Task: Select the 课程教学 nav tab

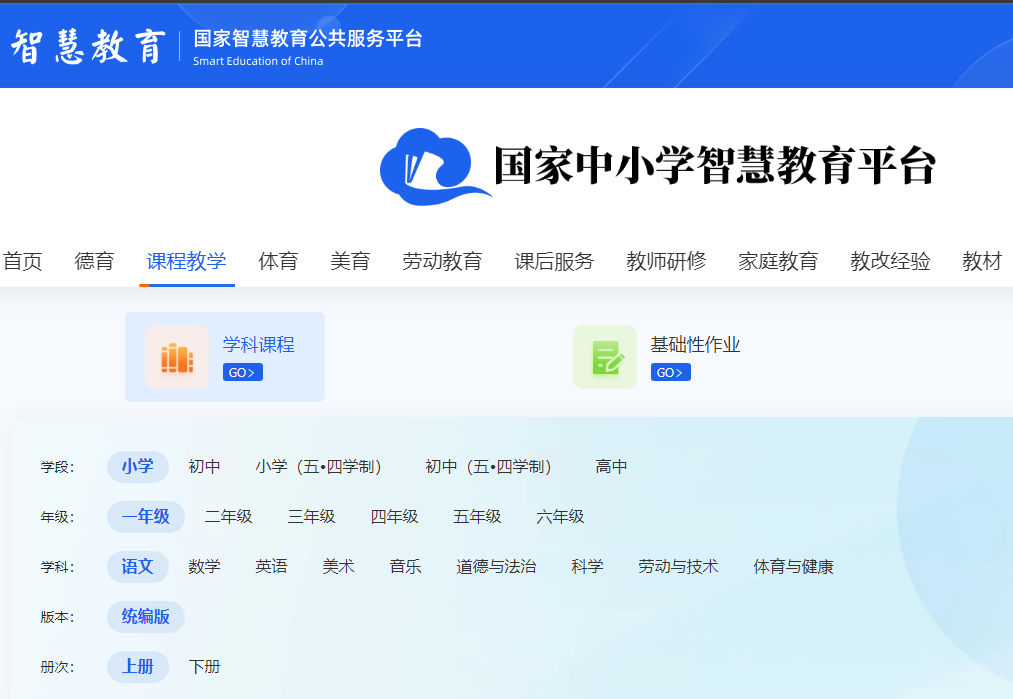Action: coord(187,261)
